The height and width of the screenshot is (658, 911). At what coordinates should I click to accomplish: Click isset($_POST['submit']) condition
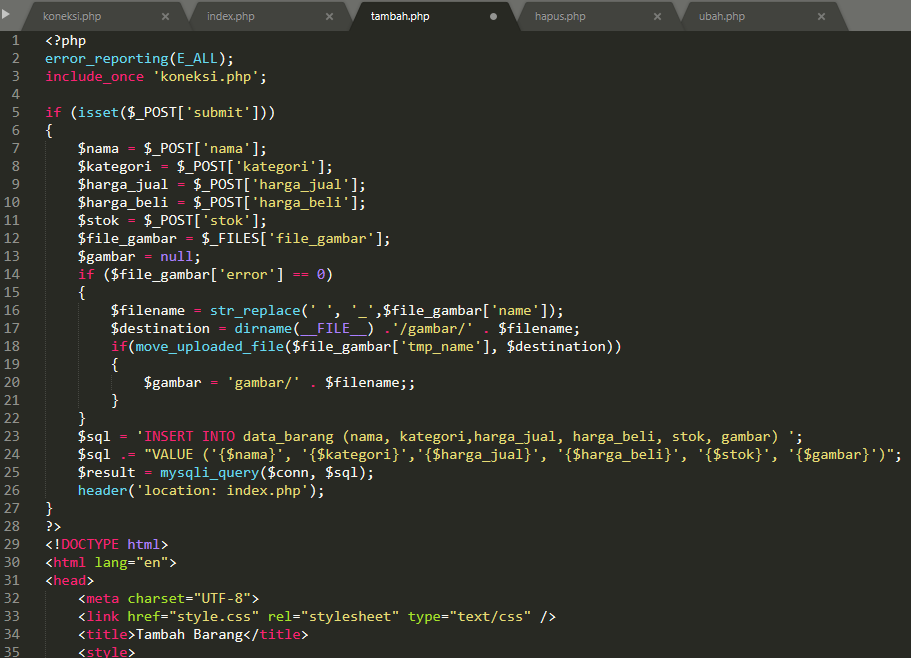tap(173, 113)
